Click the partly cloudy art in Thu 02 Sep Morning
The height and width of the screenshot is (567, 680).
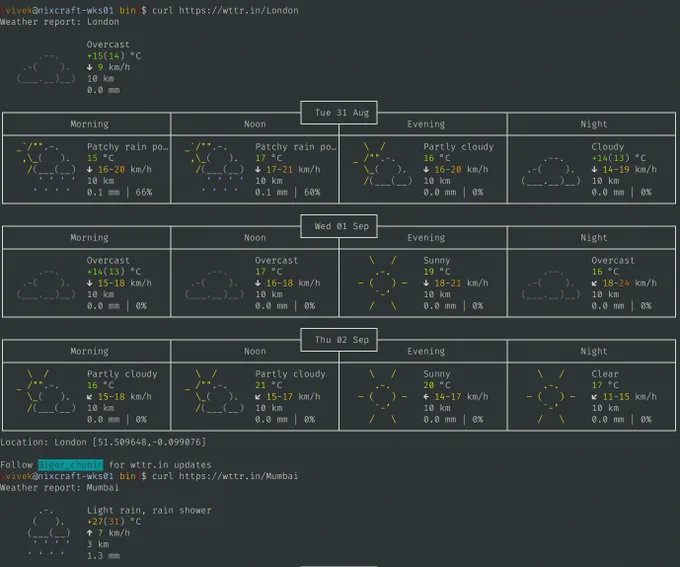pyautogui.click(x=46, y=391)
